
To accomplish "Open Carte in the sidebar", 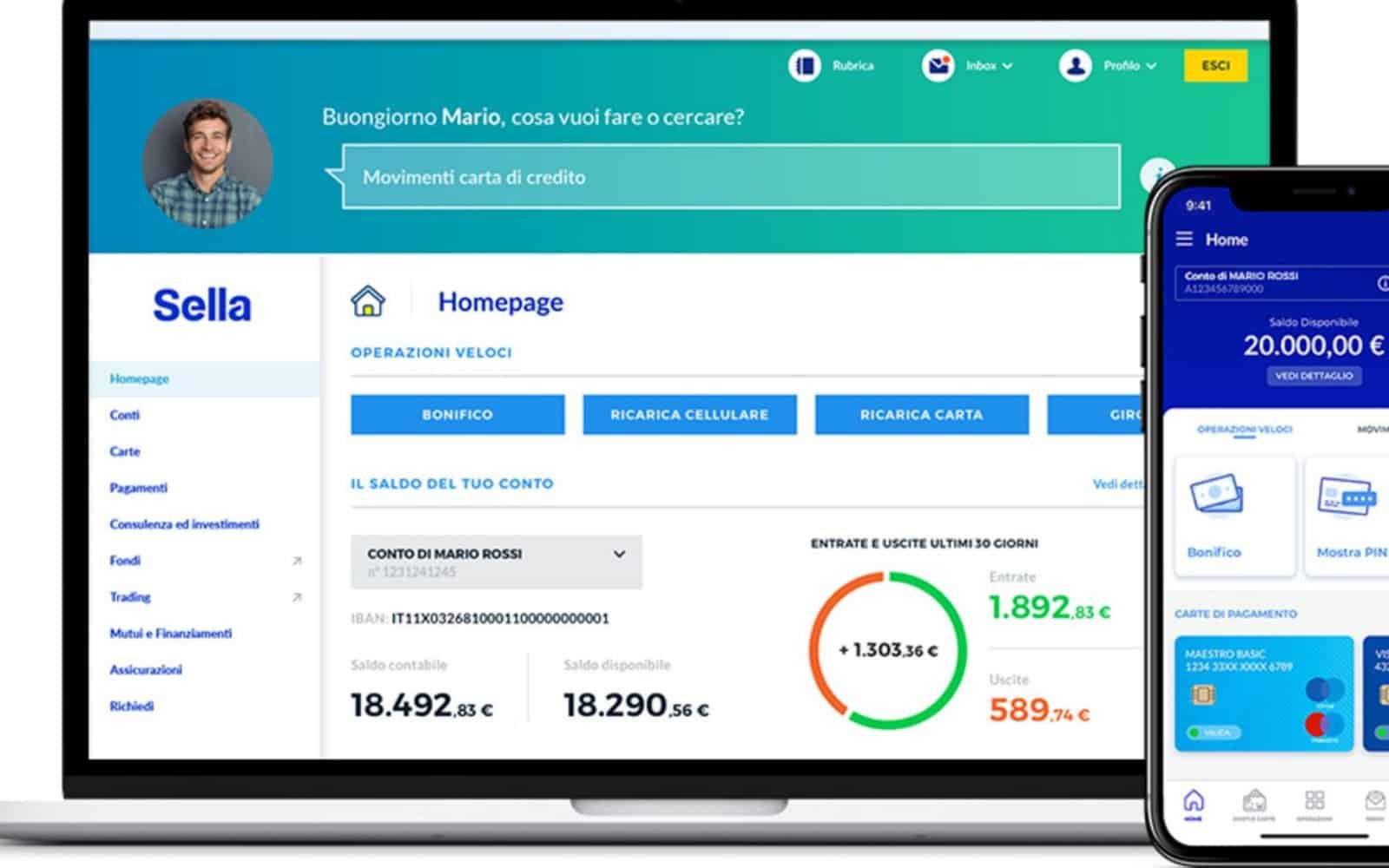I will pos(124,451).
